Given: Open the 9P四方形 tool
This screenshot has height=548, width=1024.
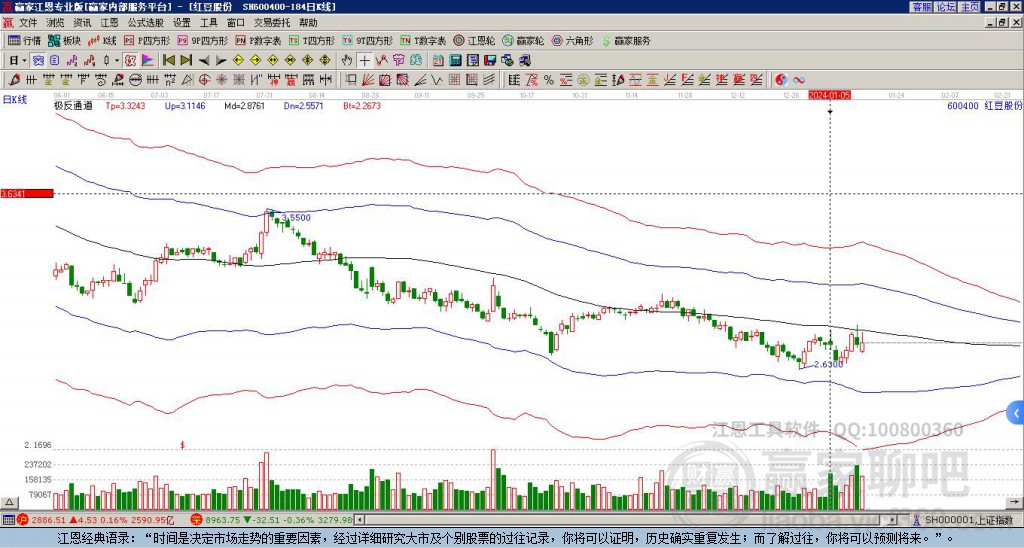Looking at the screenshot, I should coord(202,40).
